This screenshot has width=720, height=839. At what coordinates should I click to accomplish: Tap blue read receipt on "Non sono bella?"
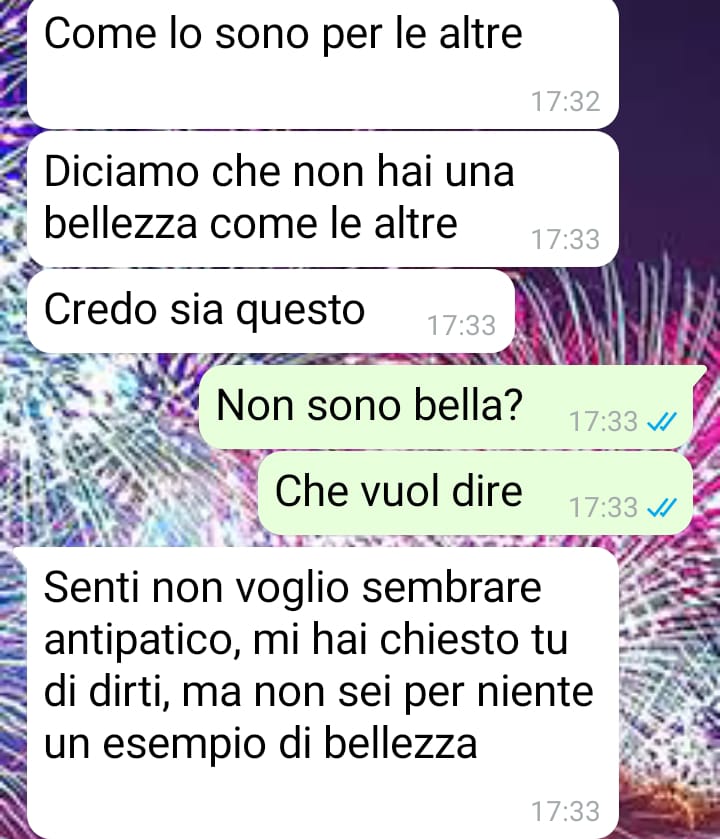click(662, 422)
